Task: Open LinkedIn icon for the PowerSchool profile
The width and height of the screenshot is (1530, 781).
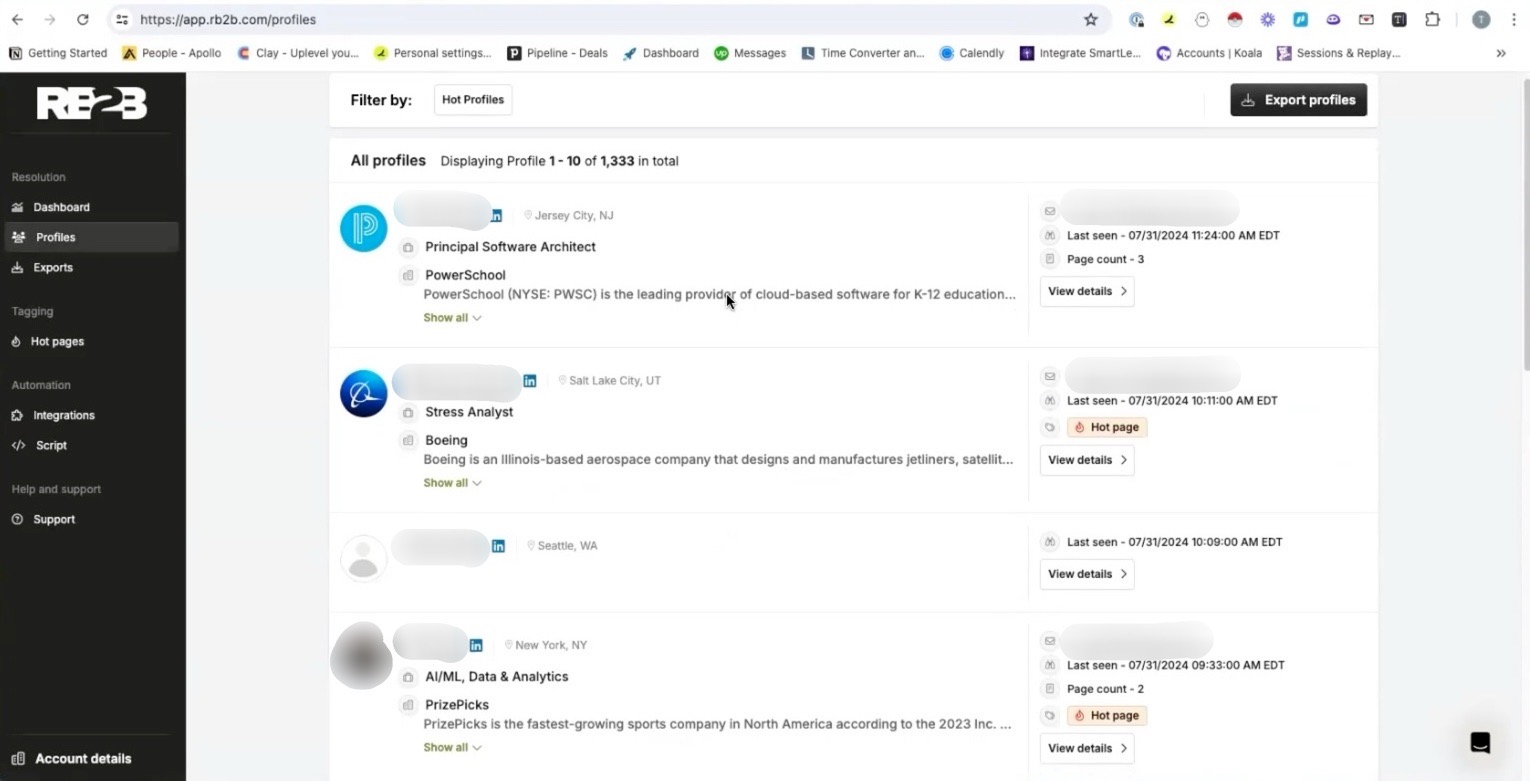Action: [x=496, y=215]
